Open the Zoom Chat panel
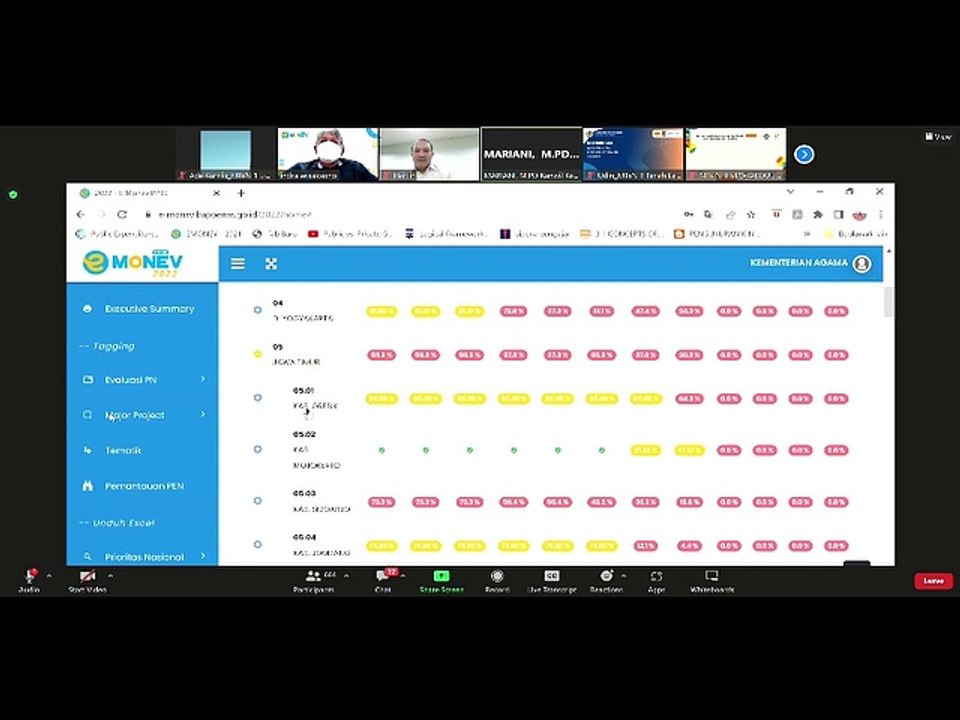 383,582
